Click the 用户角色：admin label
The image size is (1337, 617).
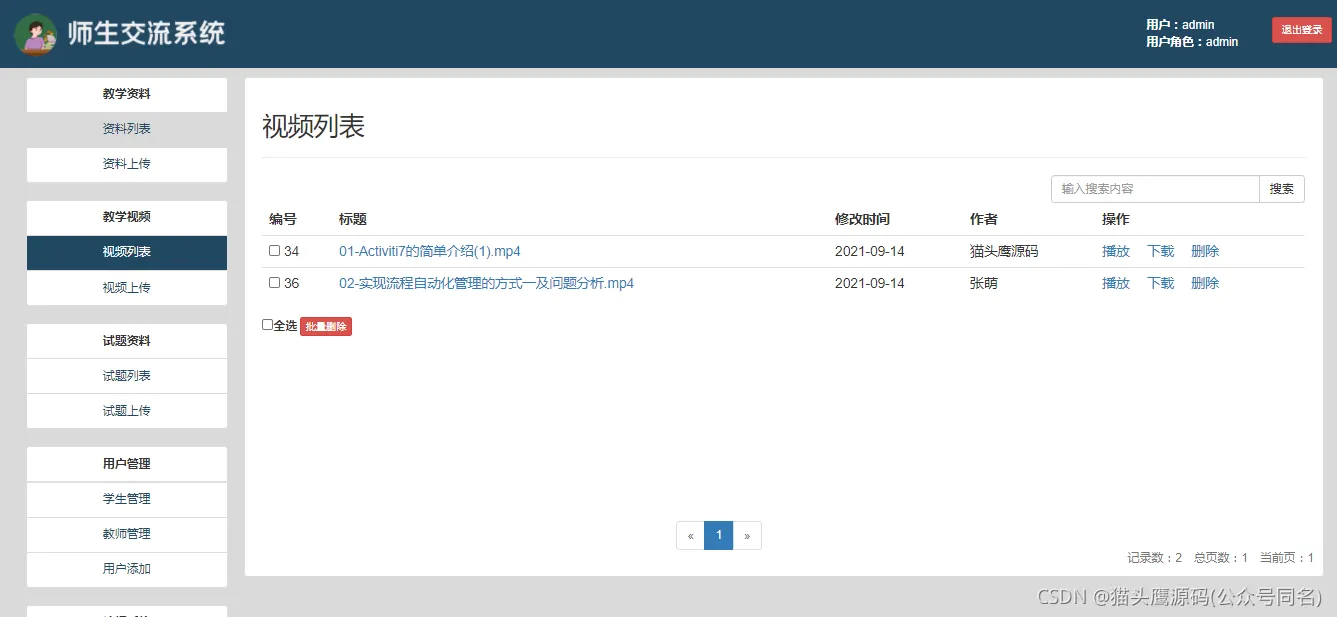coord(1192,42)
